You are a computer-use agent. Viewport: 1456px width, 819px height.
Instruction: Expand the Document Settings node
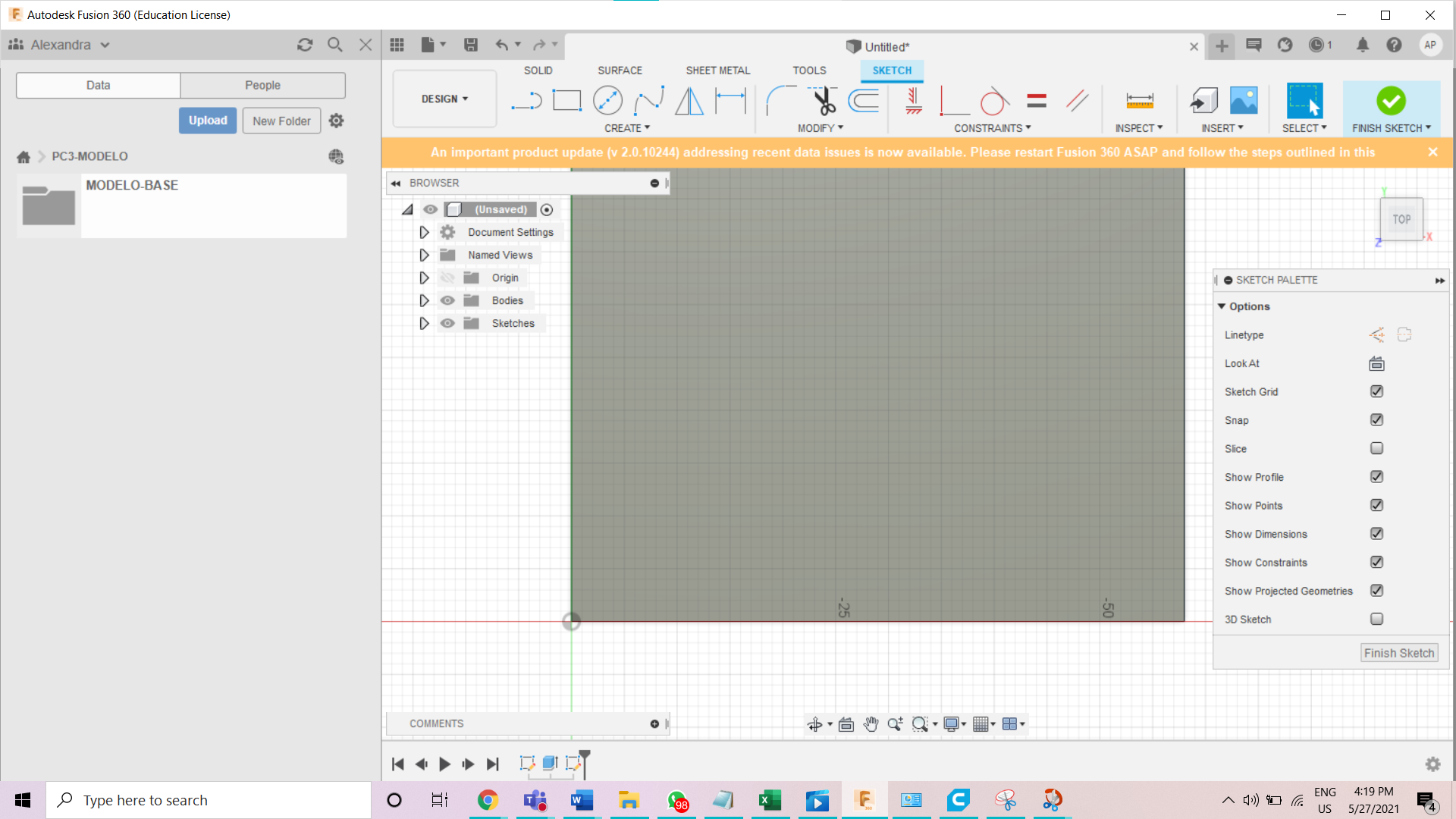[424, 232]
